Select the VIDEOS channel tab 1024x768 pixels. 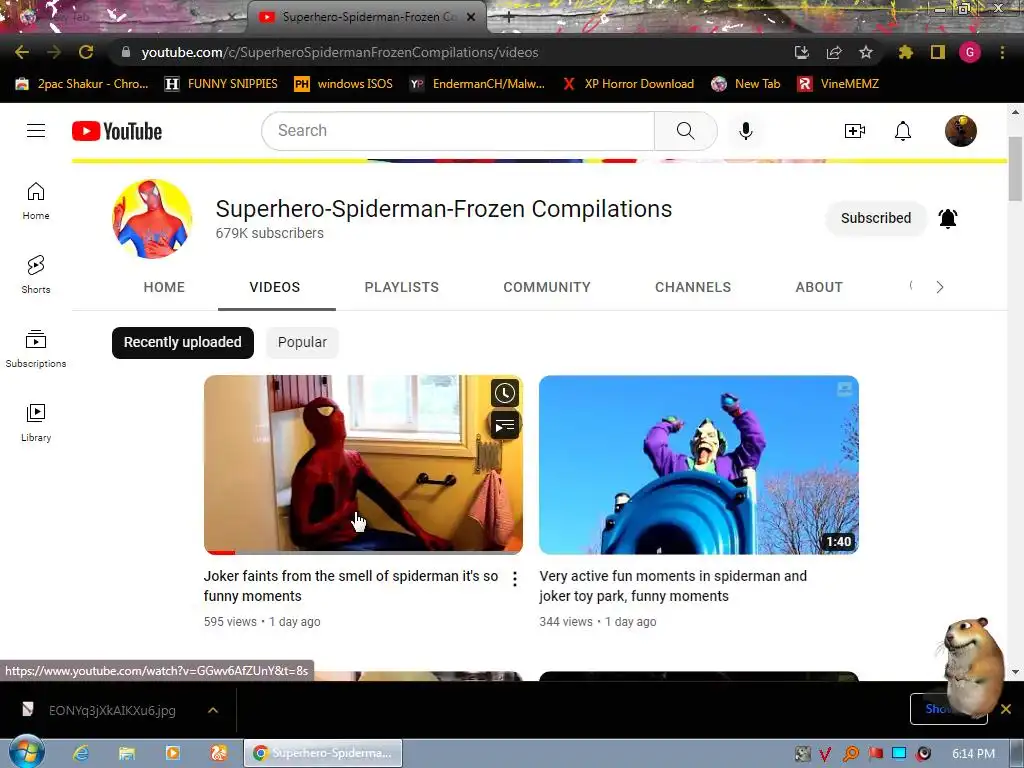tap(275, 287)
